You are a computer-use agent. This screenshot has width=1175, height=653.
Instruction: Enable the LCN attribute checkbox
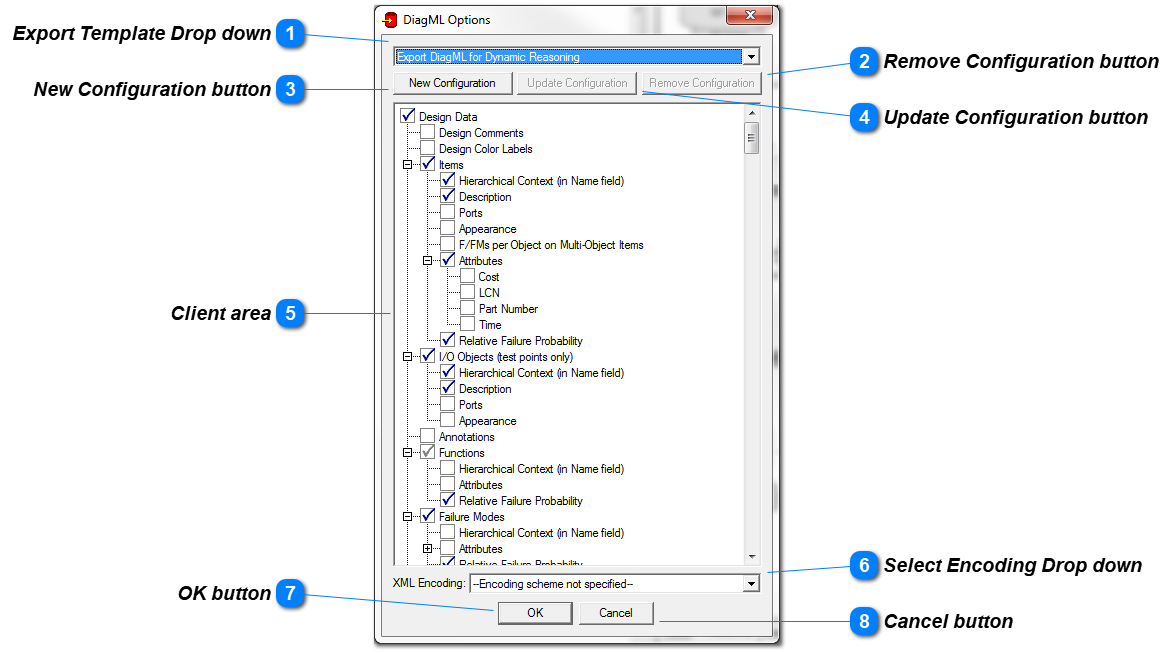coord(468,292)
